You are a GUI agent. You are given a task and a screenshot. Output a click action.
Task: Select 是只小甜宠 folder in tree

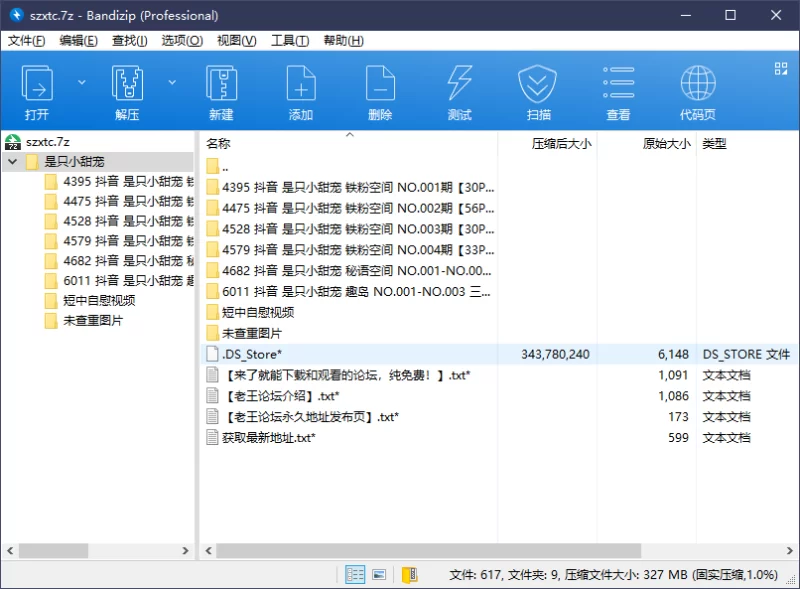[x=74, y=162]
